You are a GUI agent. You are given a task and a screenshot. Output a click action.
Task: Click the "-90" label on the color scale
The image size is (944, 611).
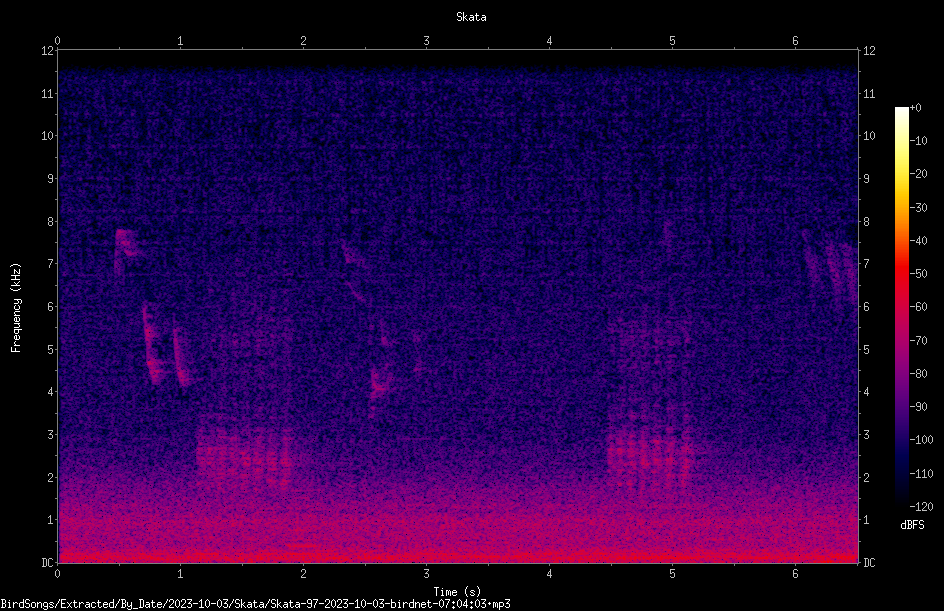pos(918,407)
